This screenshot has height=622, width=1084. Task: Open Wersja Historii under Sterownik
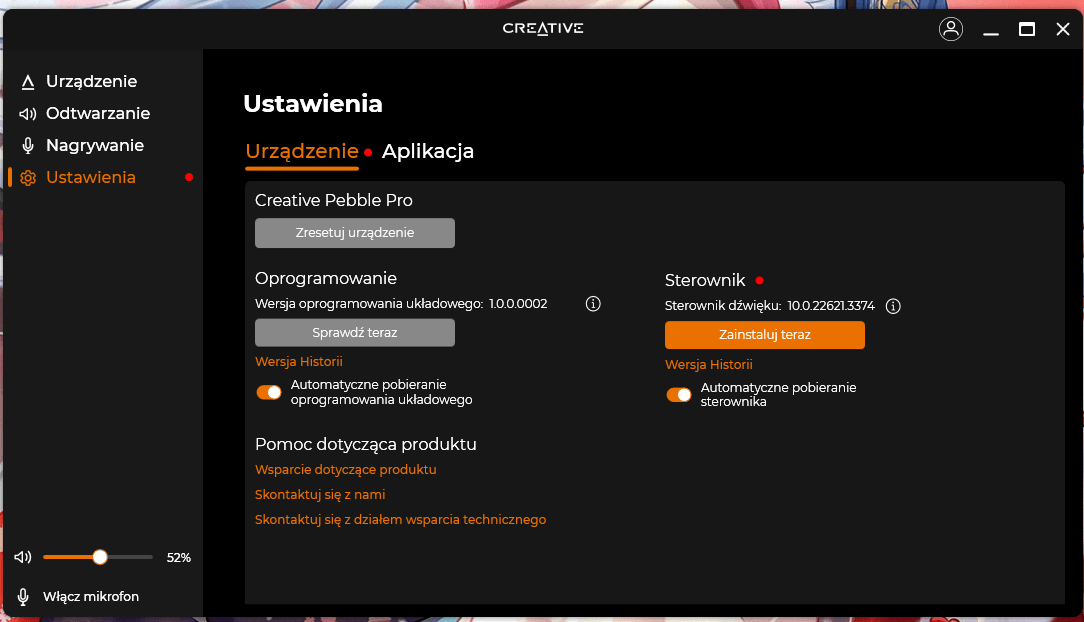pos(709,364)
